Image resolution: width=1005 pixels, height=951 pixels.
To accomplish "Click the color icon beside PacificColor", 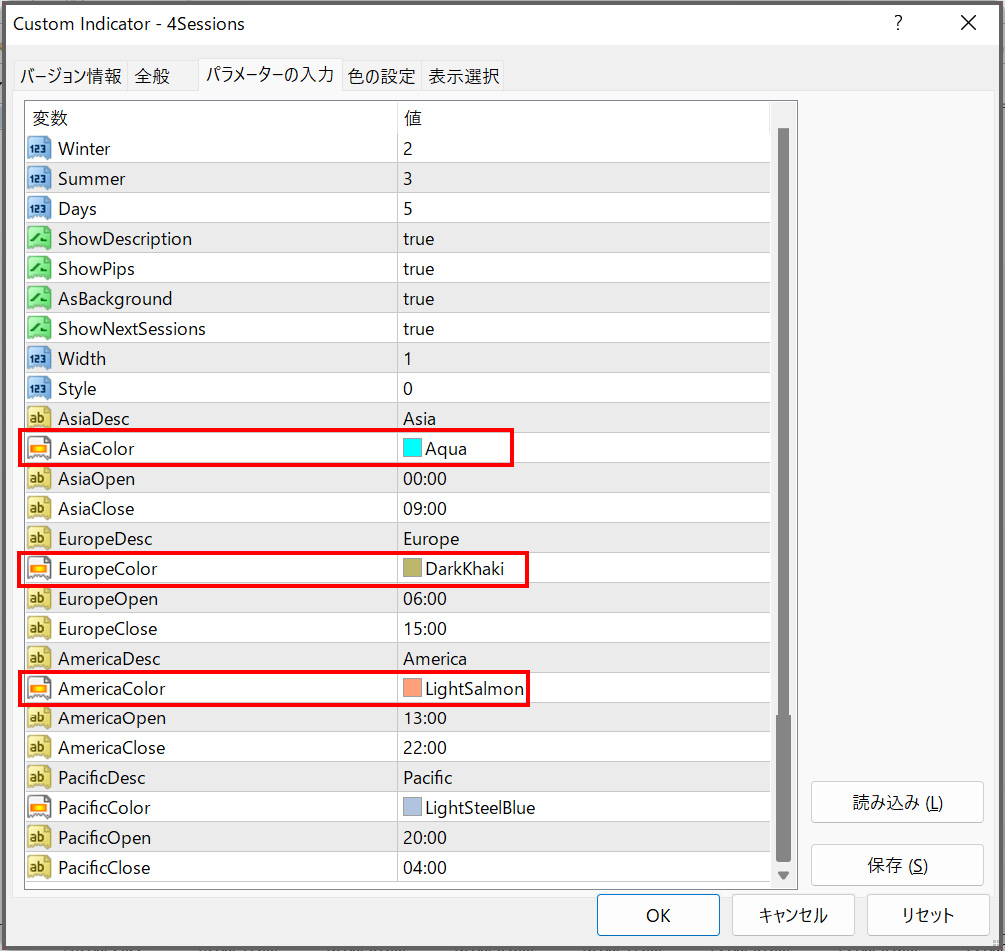I will [x=39, y=807].
